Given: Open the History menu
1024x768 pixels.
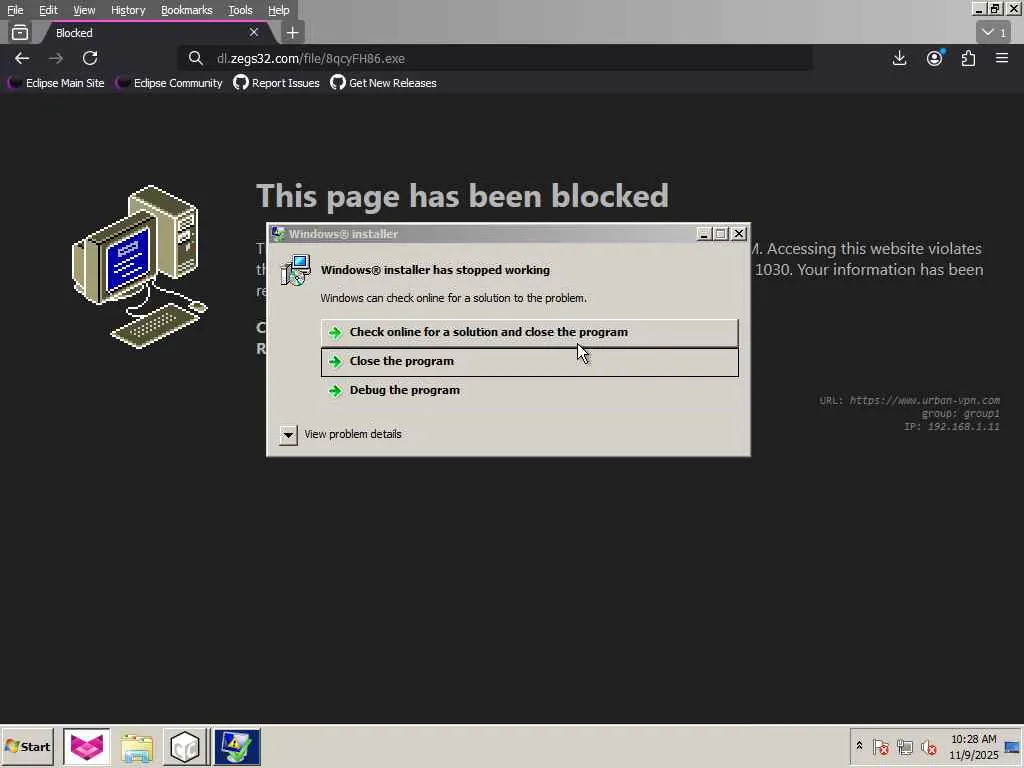Looking at the screenshot, I should [127, 10].
